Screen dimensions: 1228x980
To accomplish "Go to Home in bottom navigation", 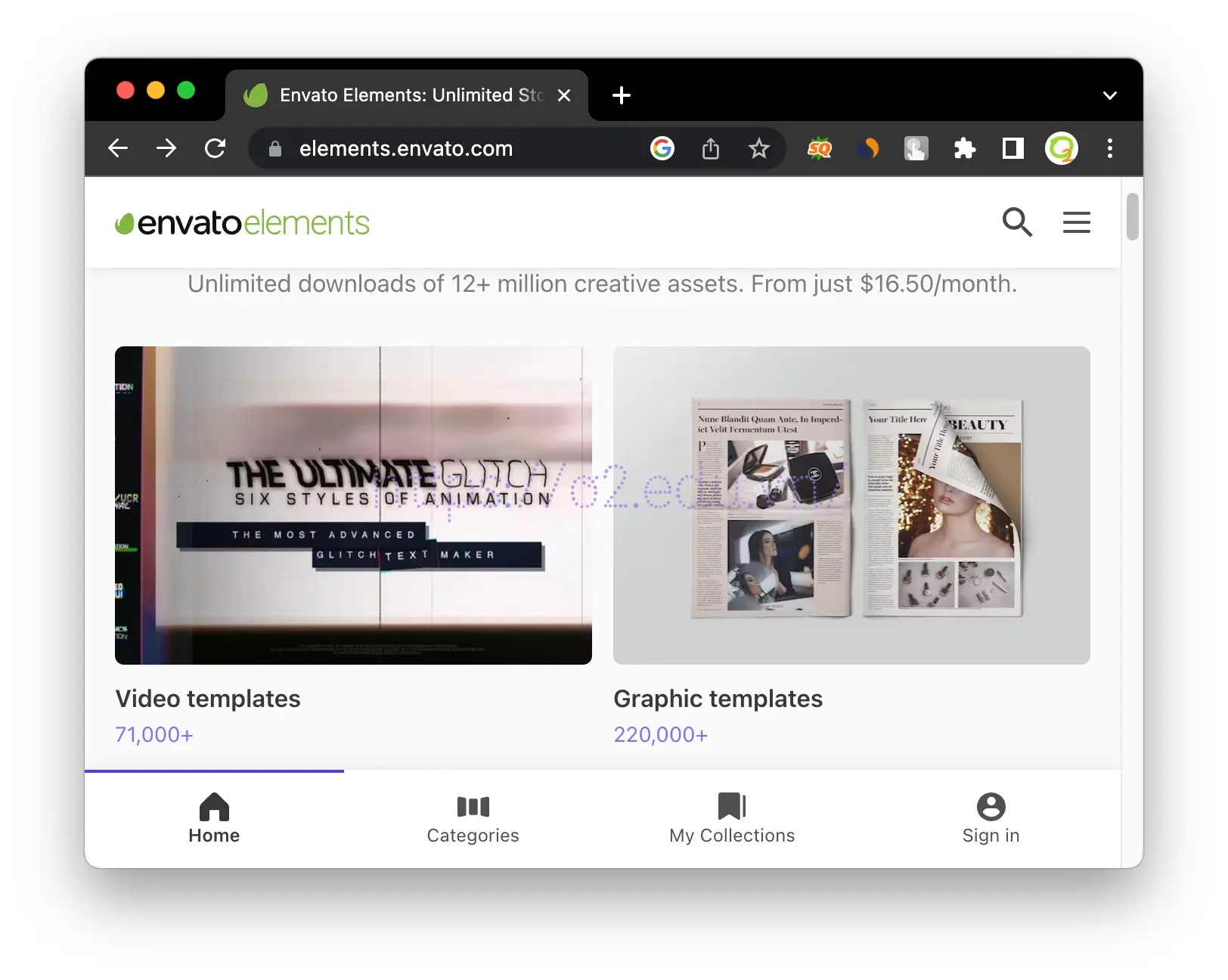I will click(x=214, y=819).
